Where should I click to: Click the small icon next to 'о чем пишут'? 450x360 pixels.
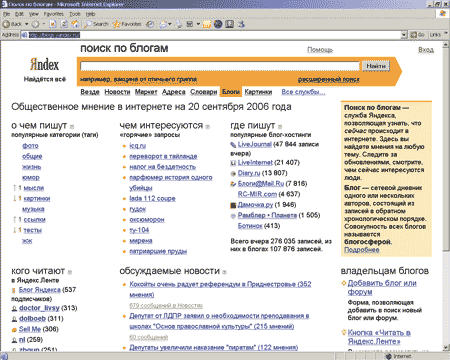pos(72,127)
